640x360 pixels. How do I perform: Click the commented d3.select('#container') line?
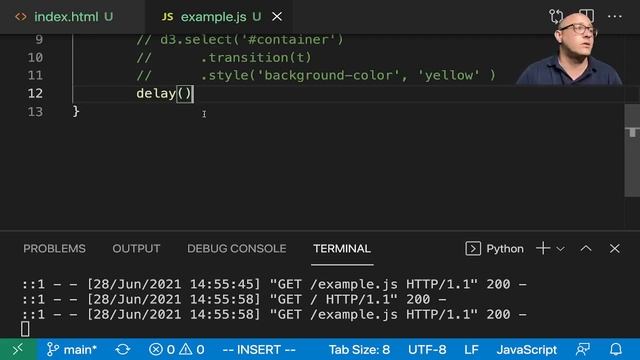[x=240, y=40]
